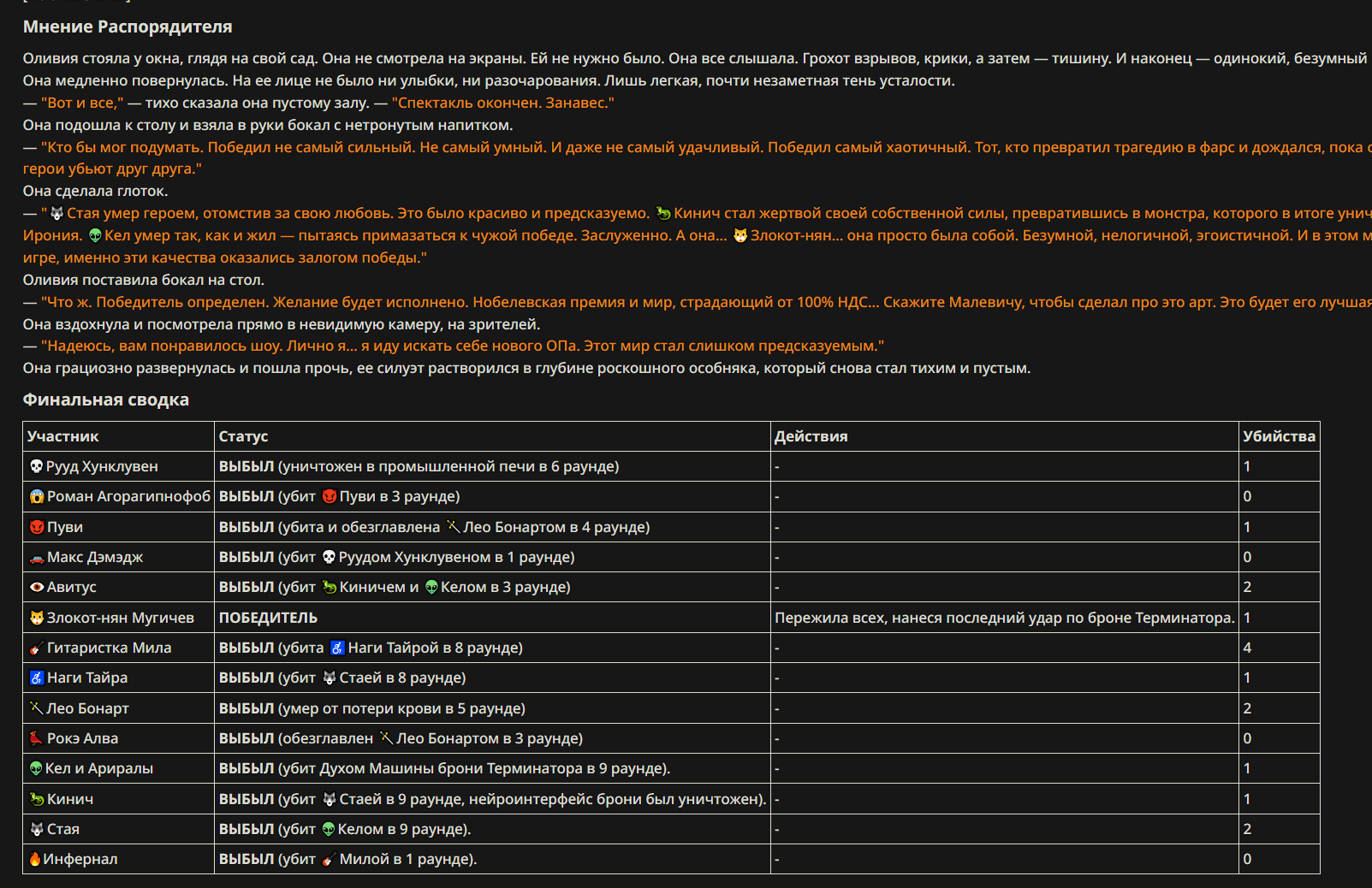Click the guitar icon in Инфернал's status cell

[x=330, y=859]
